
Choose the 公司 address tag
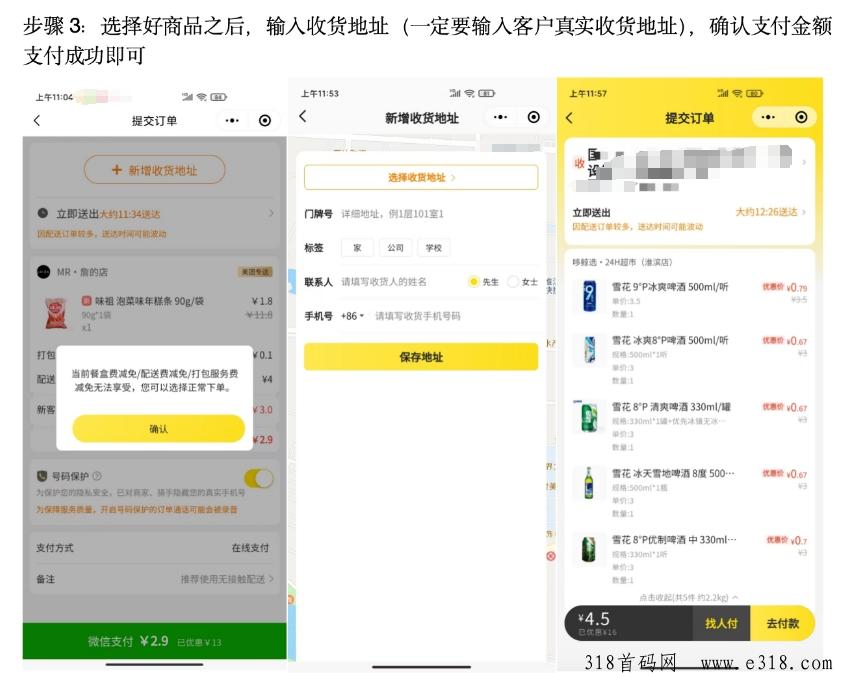pos(396,248)
